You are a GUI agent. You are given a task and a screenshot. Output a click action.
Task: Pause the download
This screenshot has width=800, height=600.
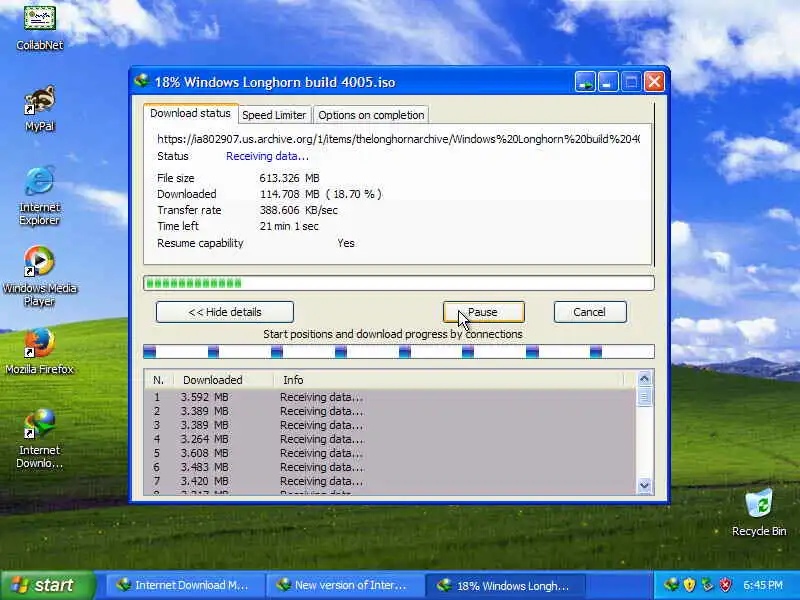tap(483, 312)
